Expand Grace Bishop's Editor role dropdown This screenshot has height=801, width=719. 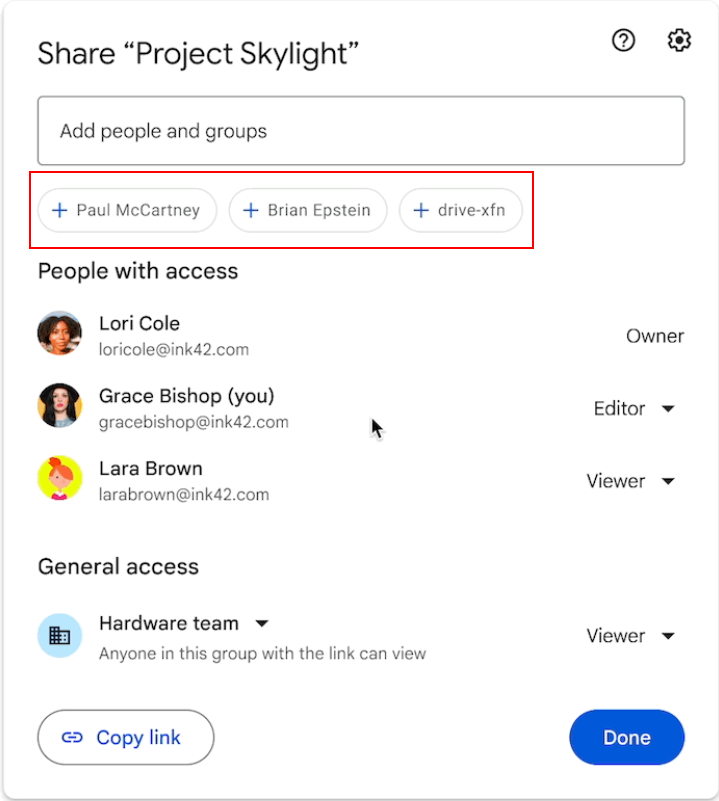coord(634,409)
